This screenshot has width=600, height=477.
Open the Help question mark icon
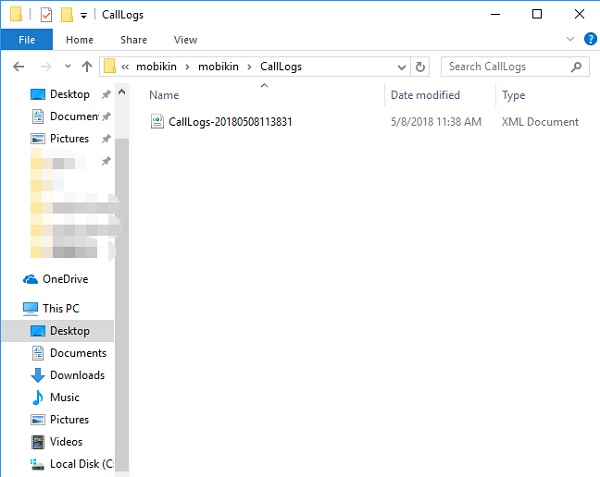586,40
